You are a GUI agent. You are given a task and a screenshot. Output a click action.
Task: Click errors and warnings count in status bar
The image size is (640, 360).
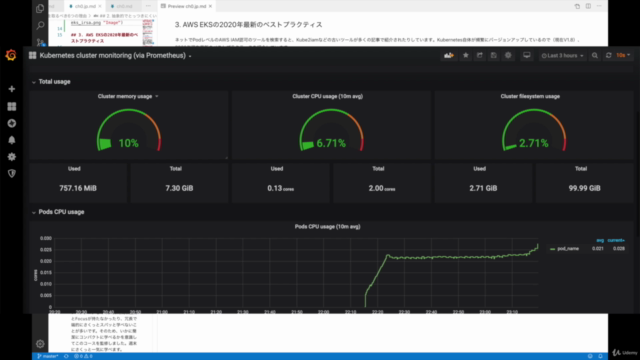pyautogui.click(x=83, y=356)
